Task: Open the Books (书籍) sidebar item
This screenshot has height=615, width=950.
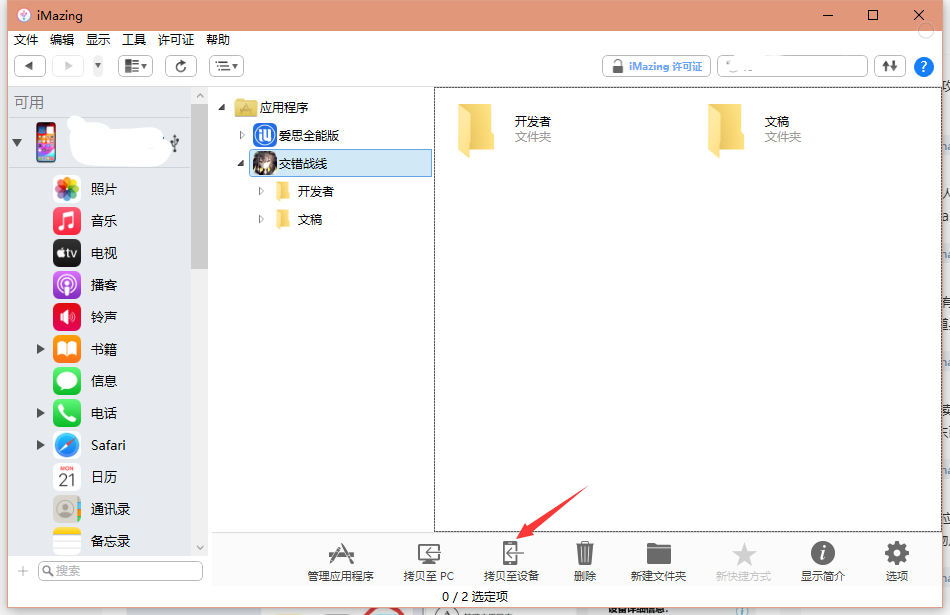Action: [85, 349]
